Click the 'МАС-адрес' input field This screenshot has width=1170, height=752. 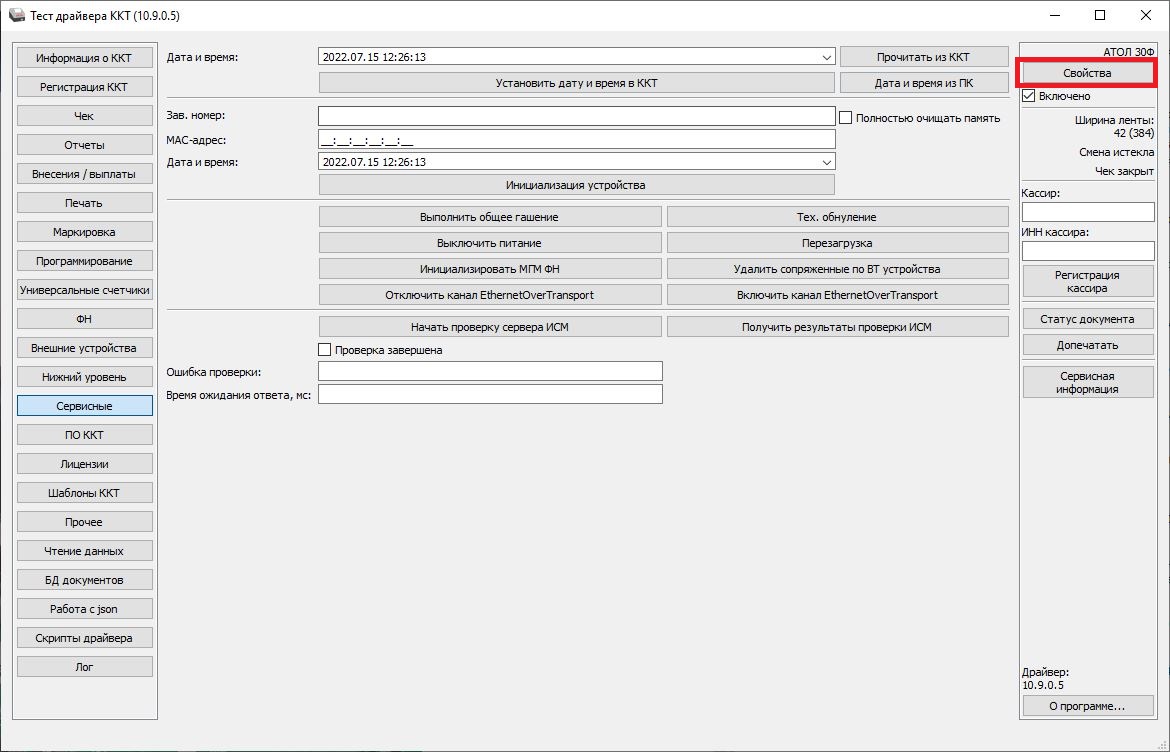(576, 139)
